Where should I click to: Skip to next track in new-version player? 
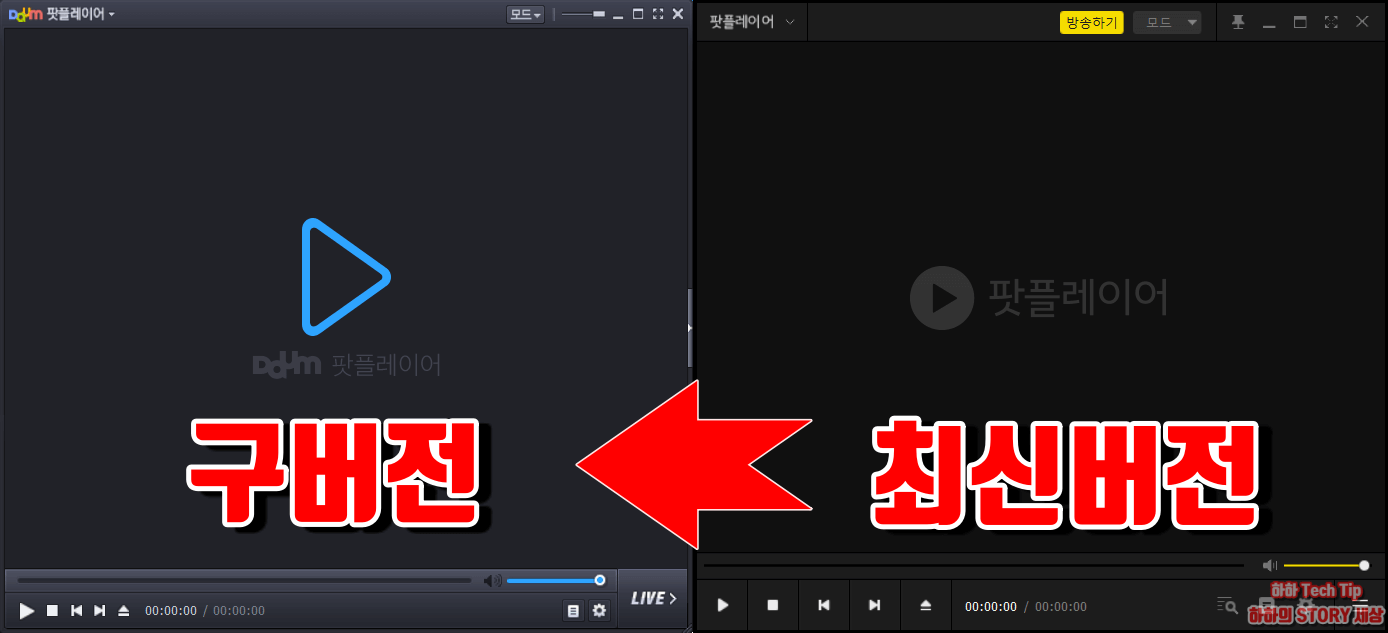coord(875,605)
